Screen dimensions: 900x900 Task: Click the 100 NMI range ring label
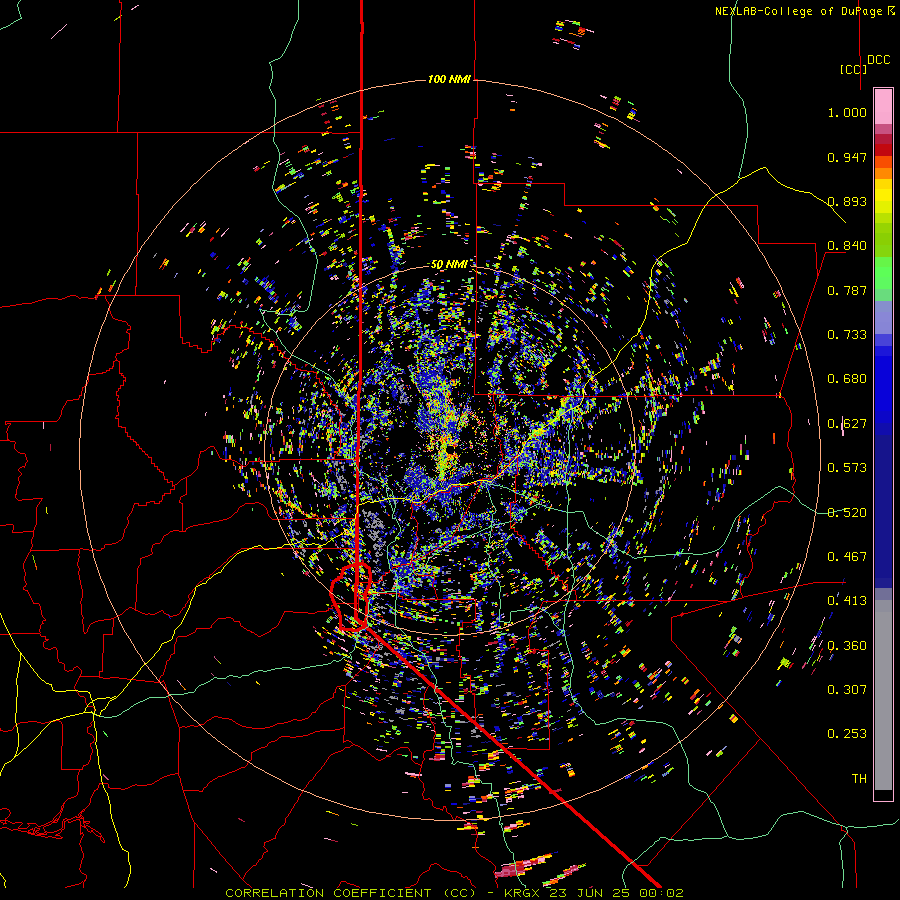click(449, 79)
